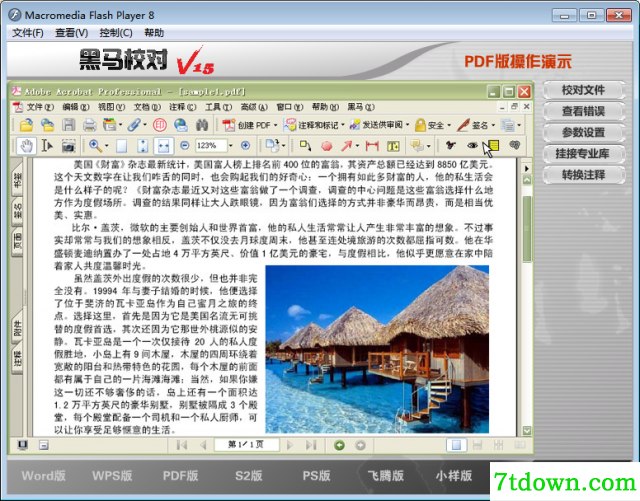The height and width of the screenshot is (501, 640).
Task: Open Search with the binoculars icon
Action: [202, 125]
